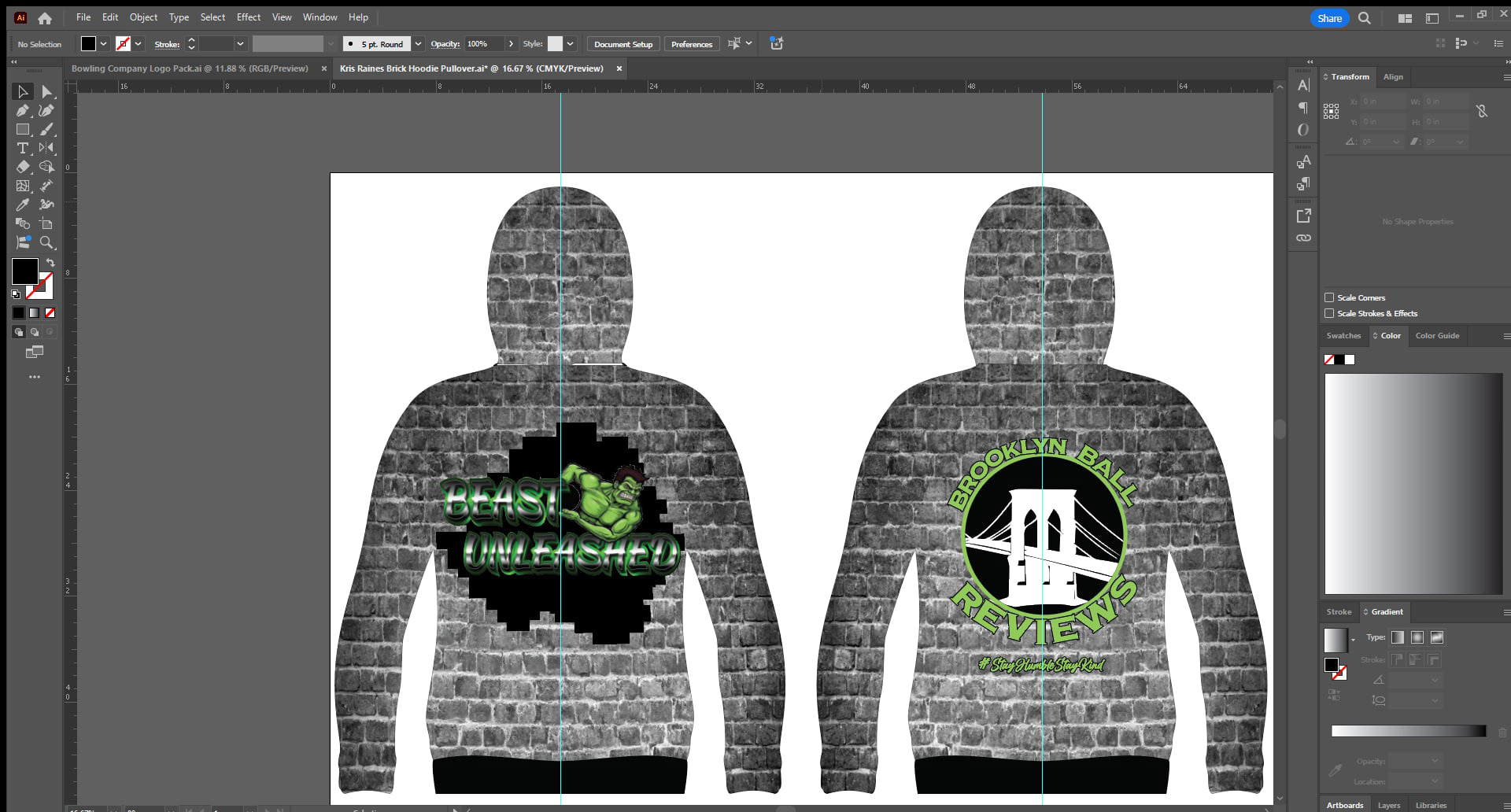Click the Home icon
Viewport: 1511px width, 812px height.
point(45,17)
